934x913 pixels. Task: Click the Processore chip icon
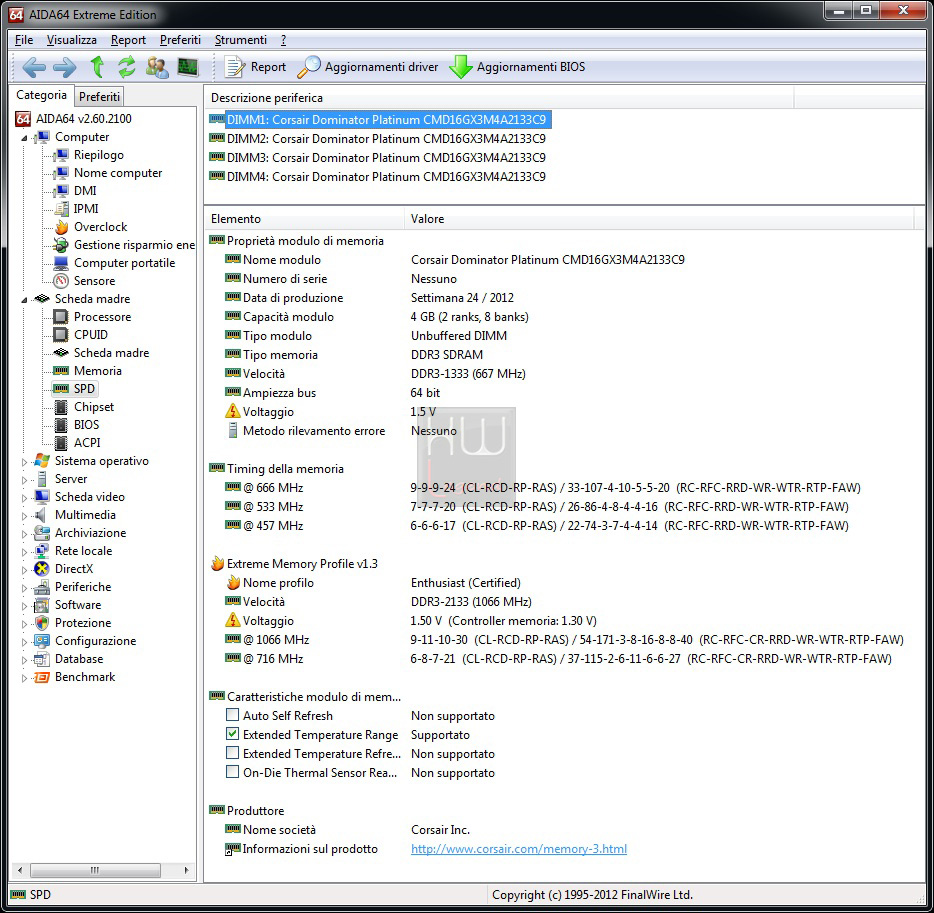(61, 317)
